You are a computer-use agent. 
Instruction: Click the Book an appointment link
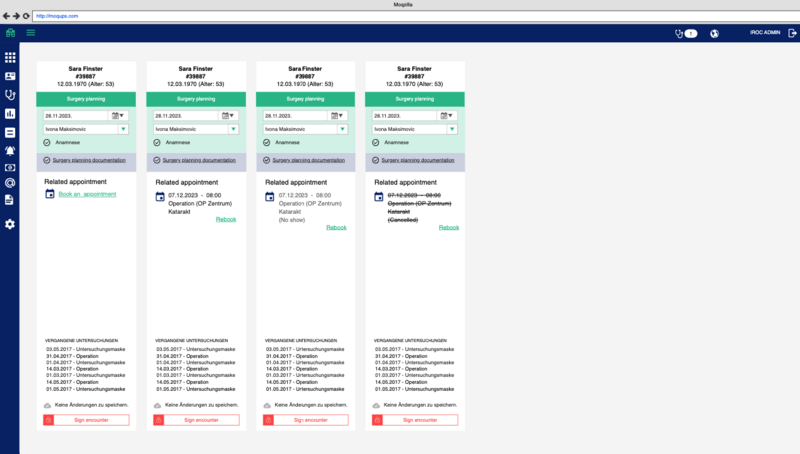tap(88, 193)
